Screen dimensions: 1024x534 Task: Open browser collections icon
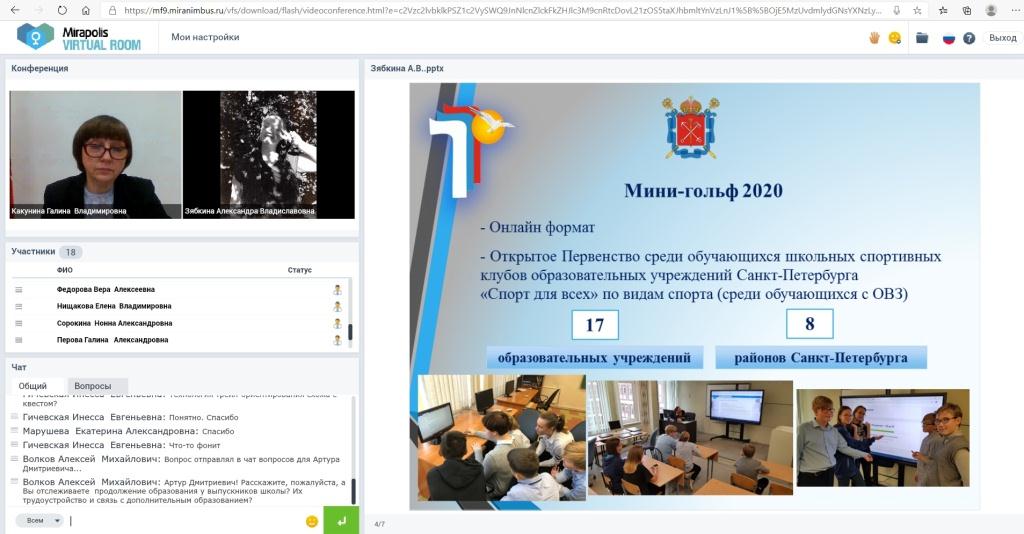(967, 10)
